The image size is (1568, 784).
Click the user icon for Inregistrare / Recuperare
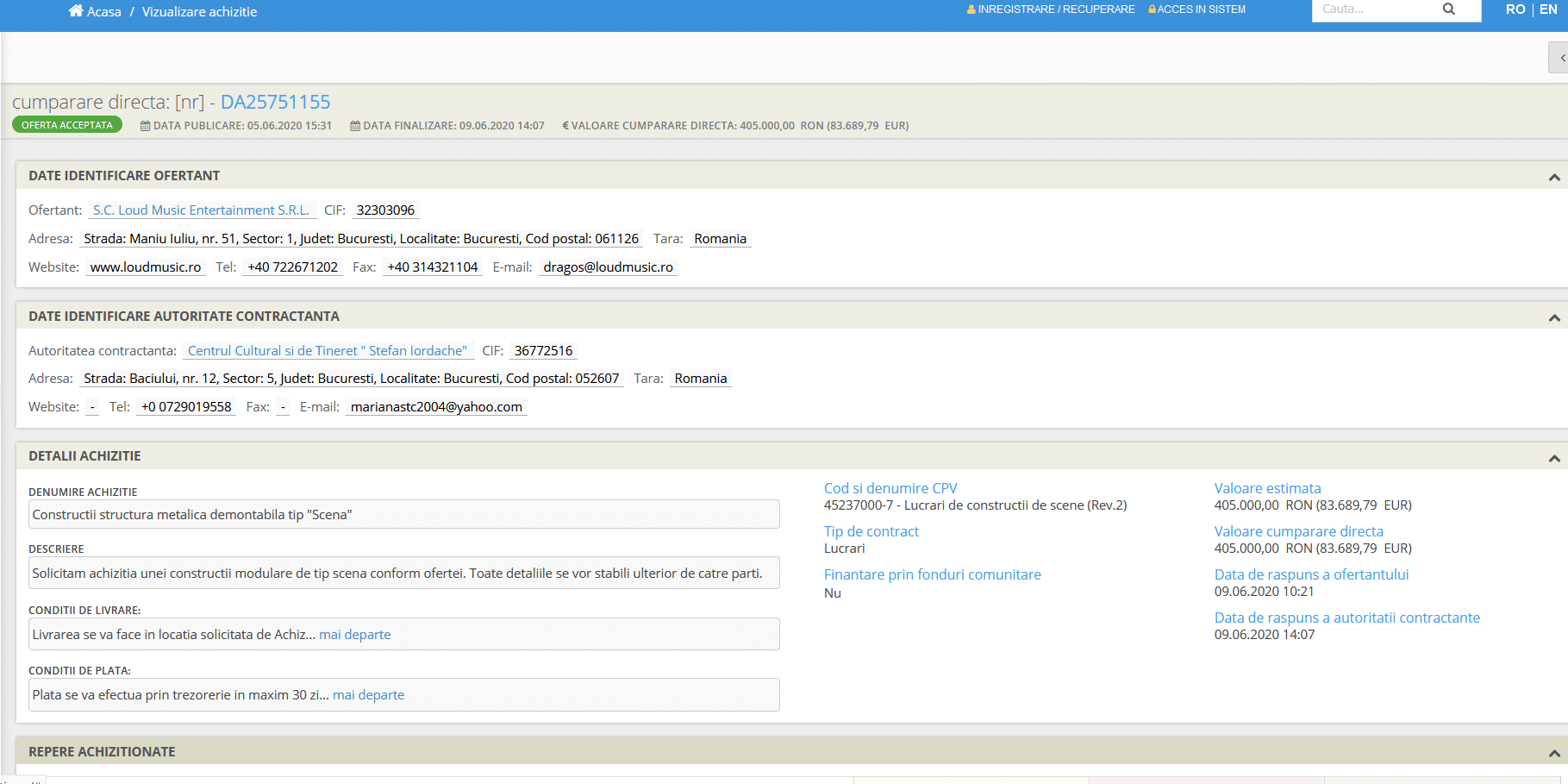(971, 9)
